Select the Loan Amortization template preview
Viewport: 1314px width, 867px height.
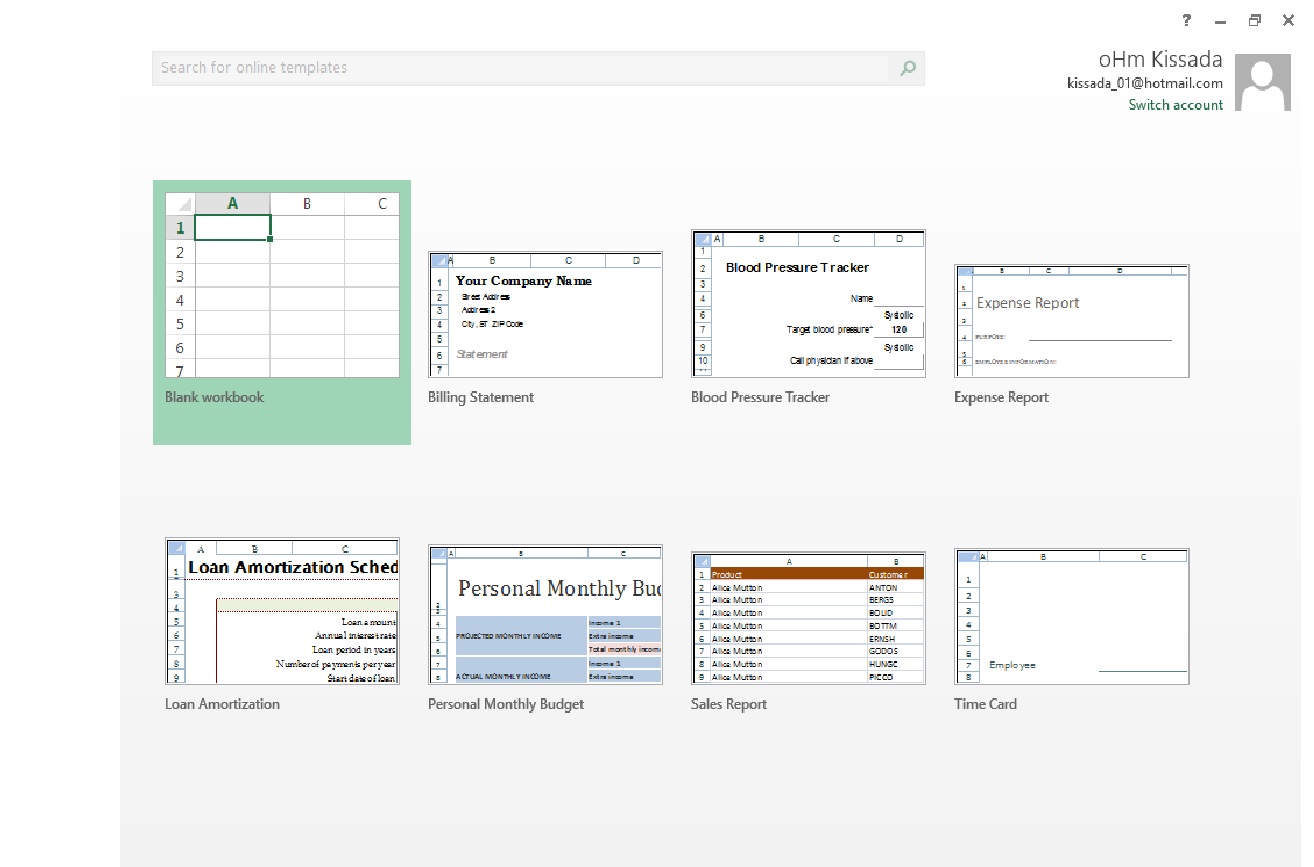[x=282, y=611]
